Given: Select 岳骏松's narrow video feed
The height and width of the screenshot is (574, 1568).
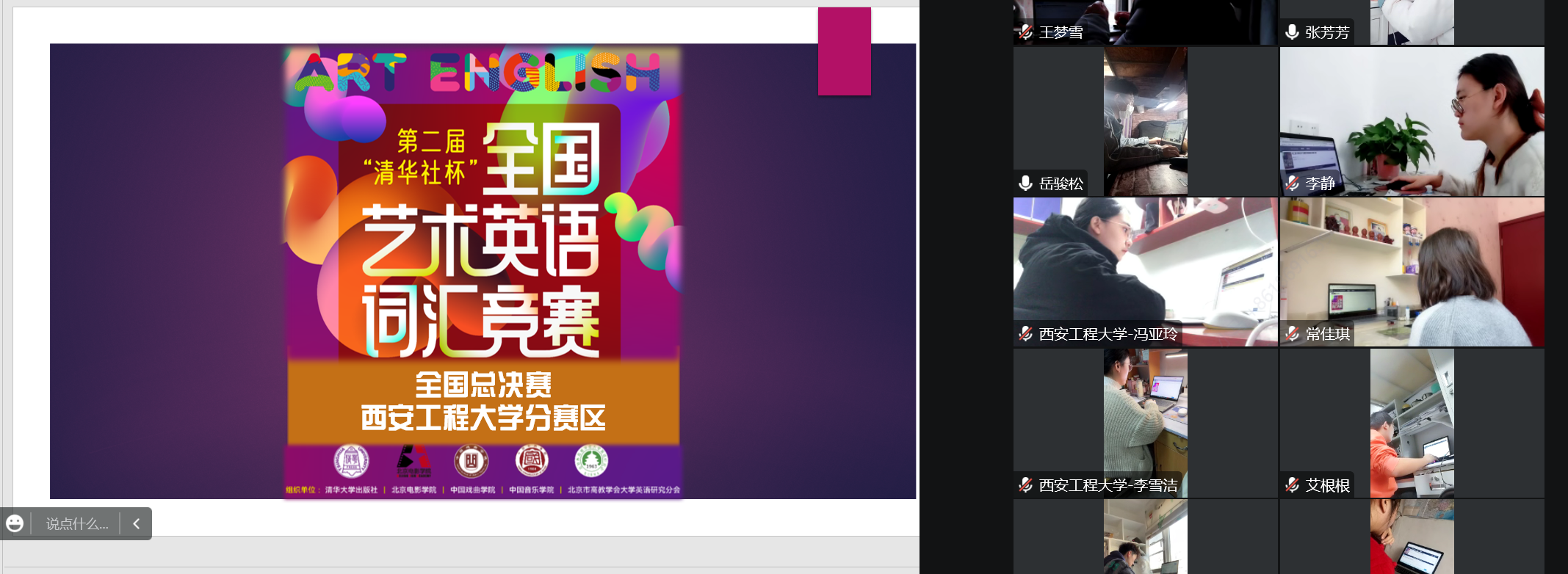Looking at the screenshot, I should (x=1145, y=117).
